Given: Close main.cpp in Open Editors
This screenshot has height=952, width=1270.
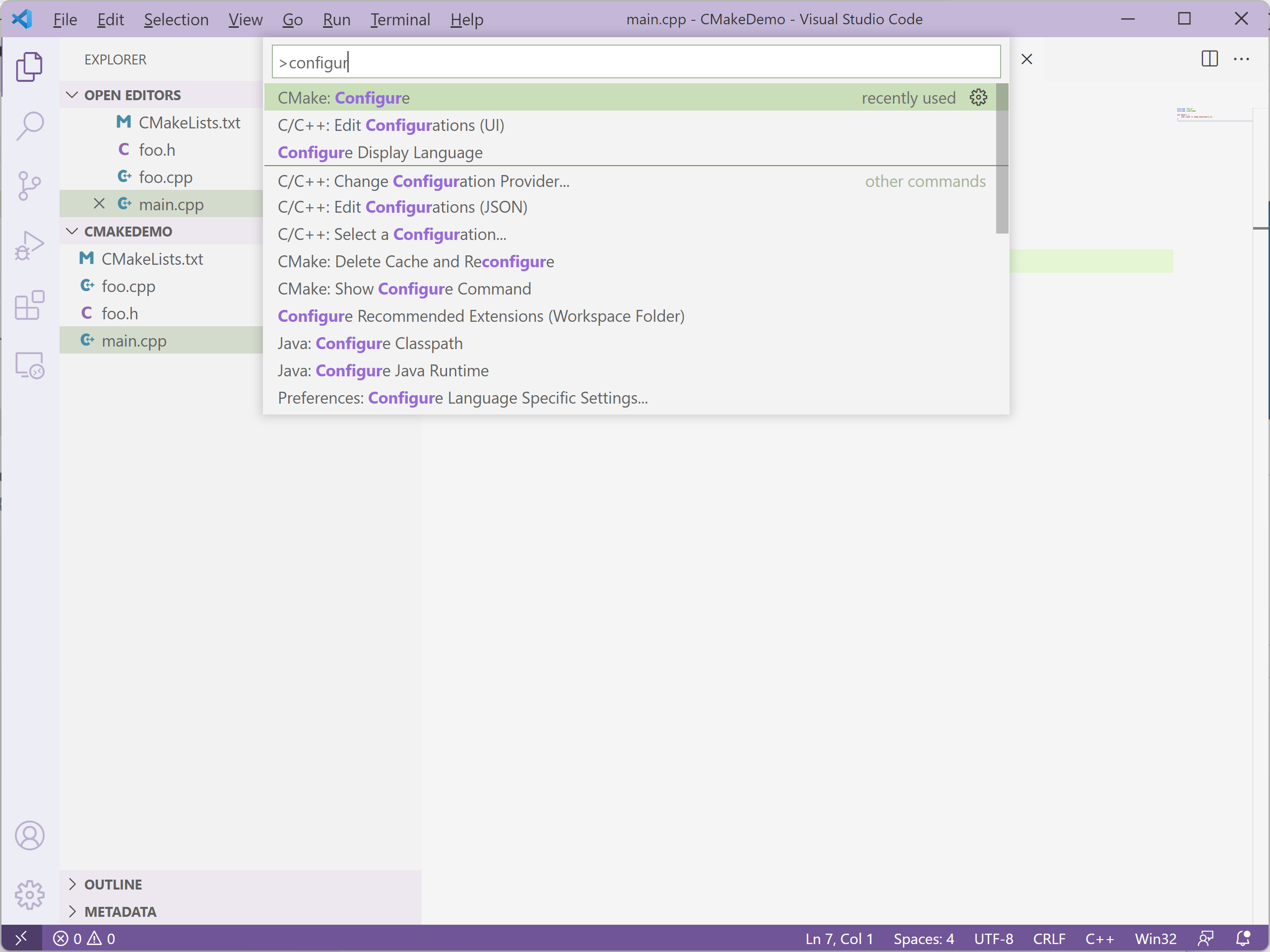Looking at the screenshot, I should pos(99,204).
